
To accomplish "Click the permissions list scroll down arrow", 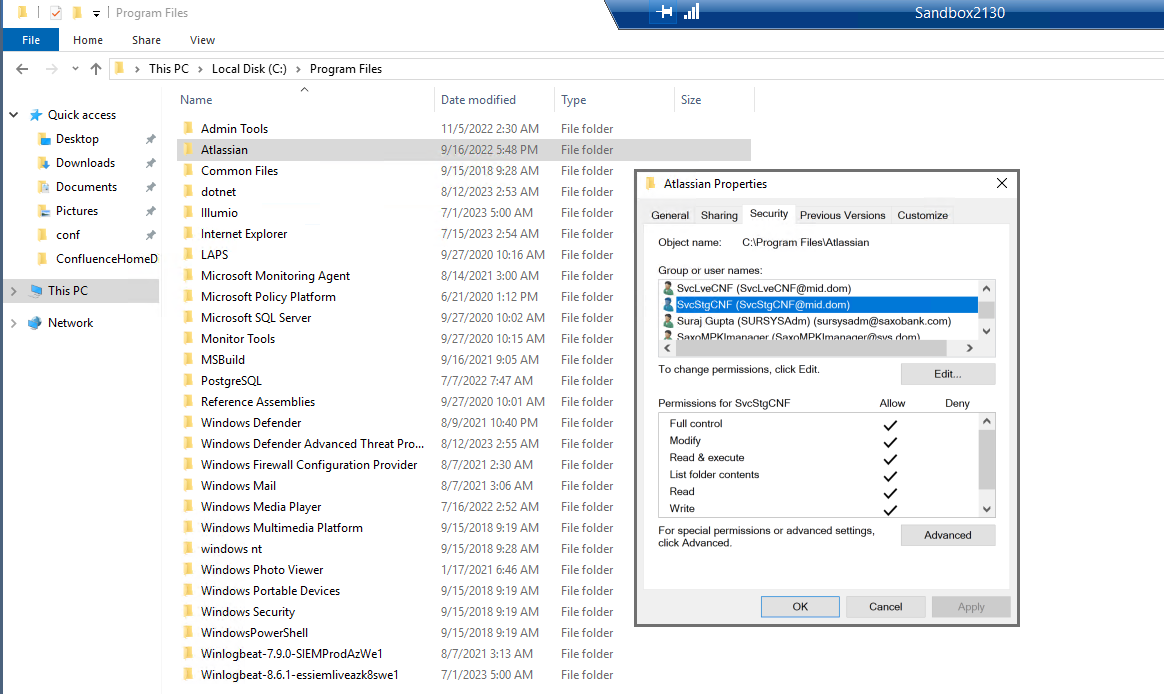I will click(x=987, y=509).
